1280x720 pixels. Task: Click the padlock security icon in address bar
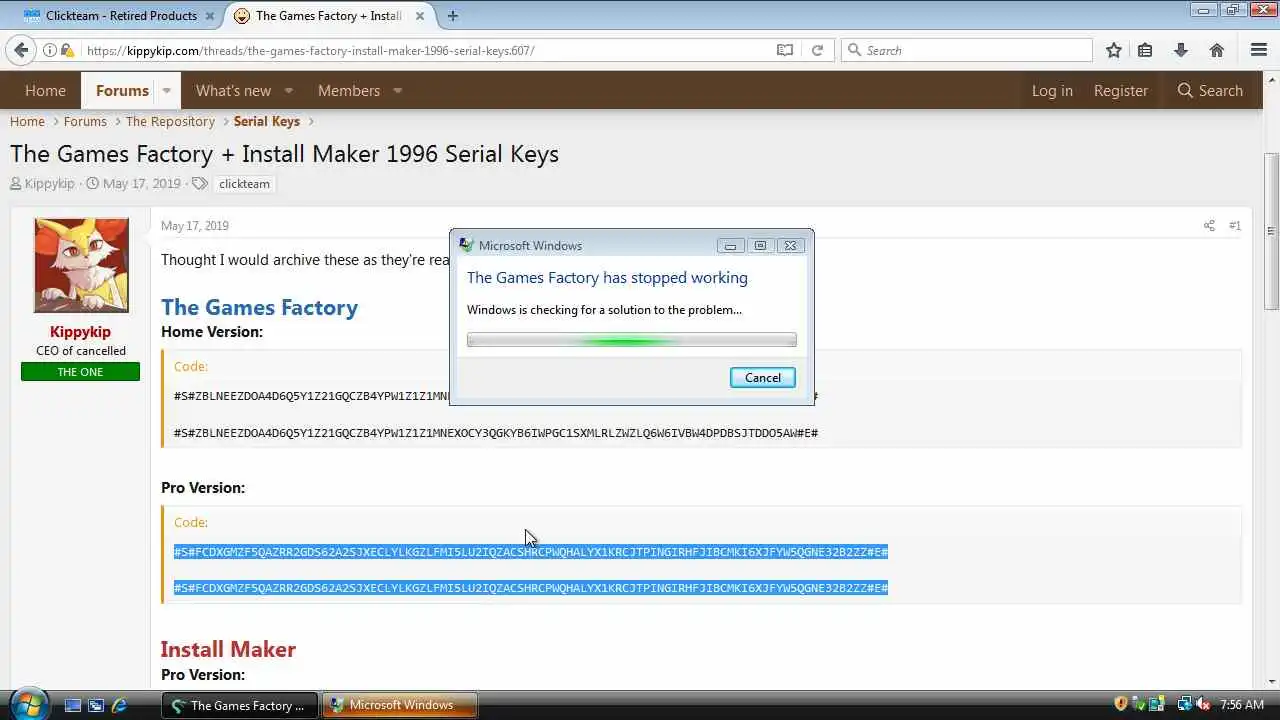[66, 50]
